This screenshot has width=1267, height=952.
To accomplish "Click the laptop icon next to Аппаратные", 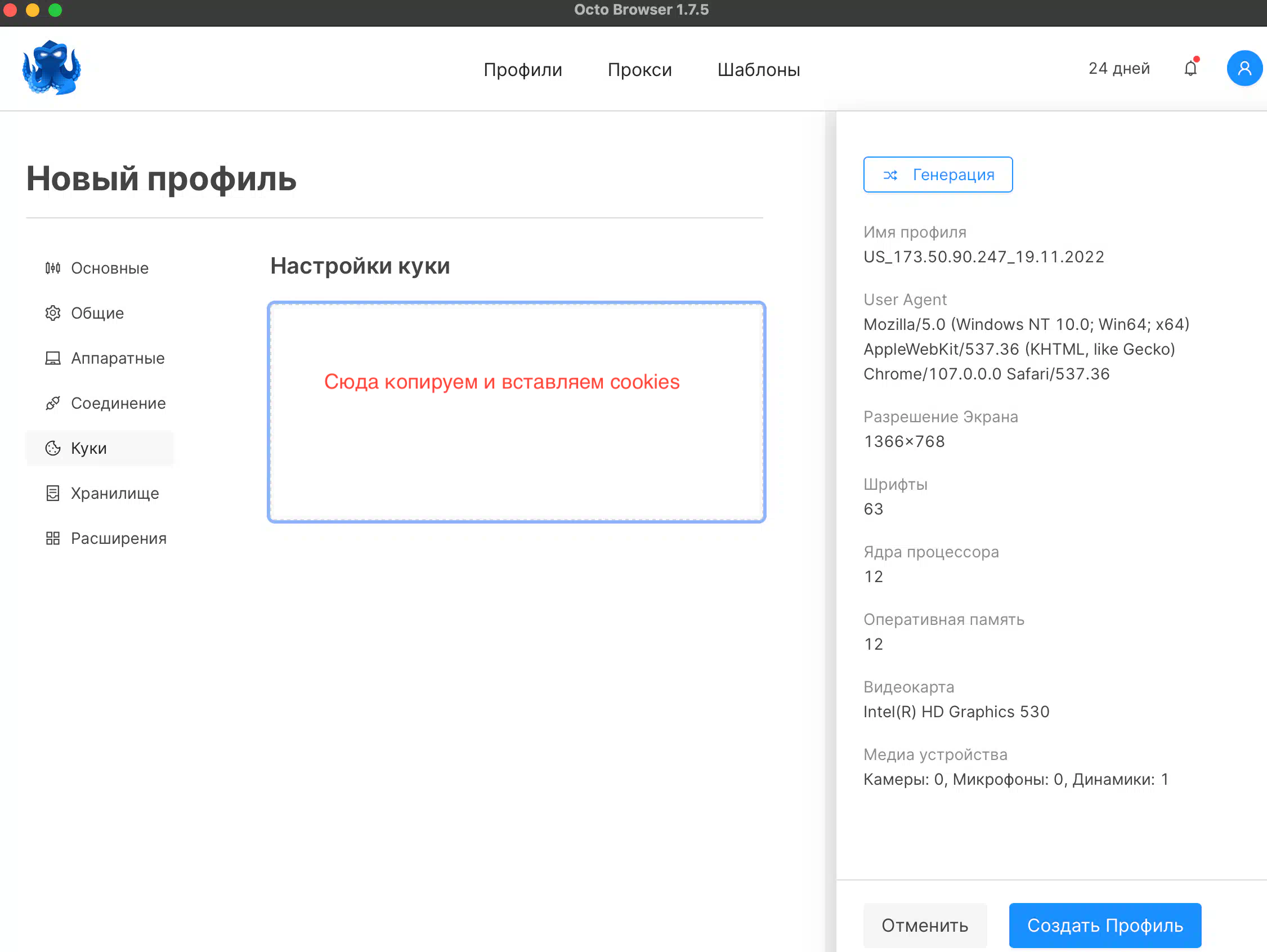I will pos(53,358).
